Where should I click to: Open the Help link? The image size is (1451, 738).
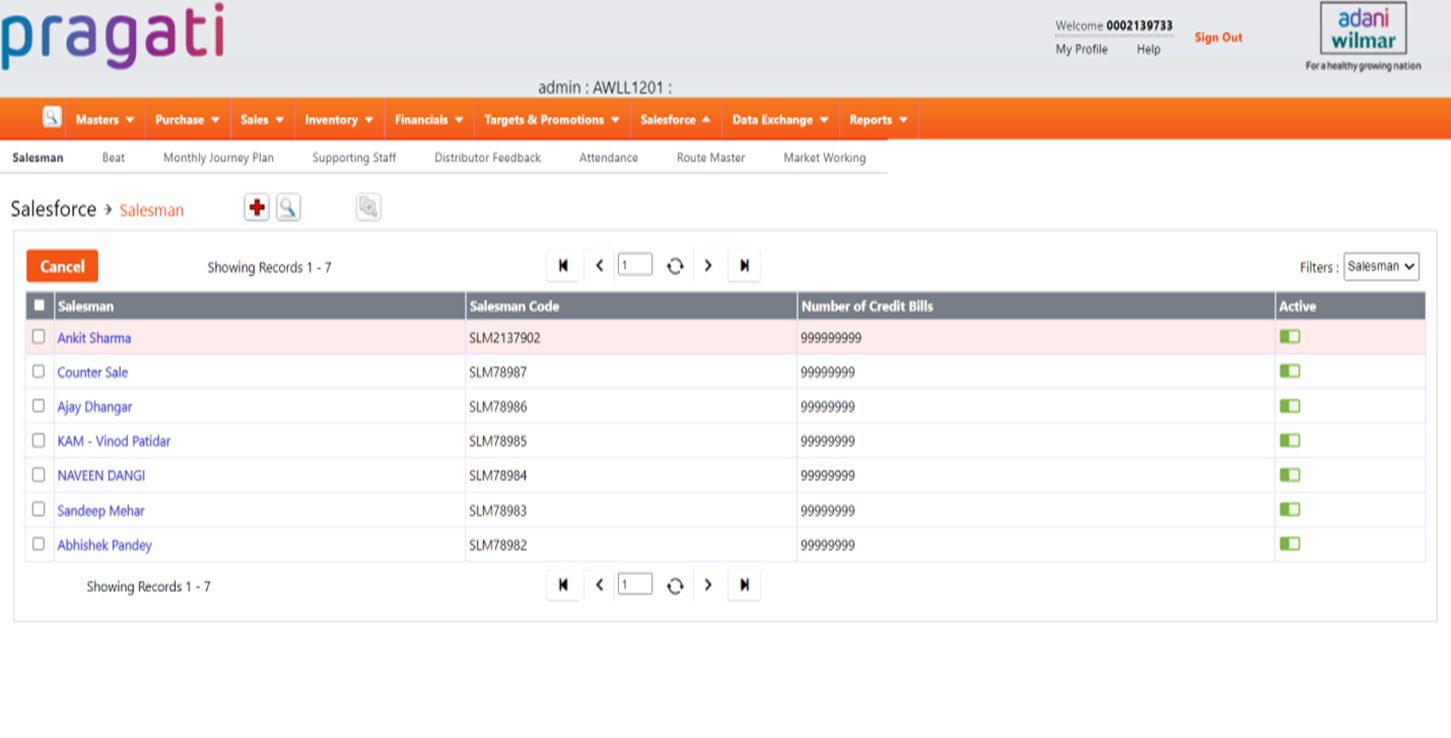click(1149, 49)
